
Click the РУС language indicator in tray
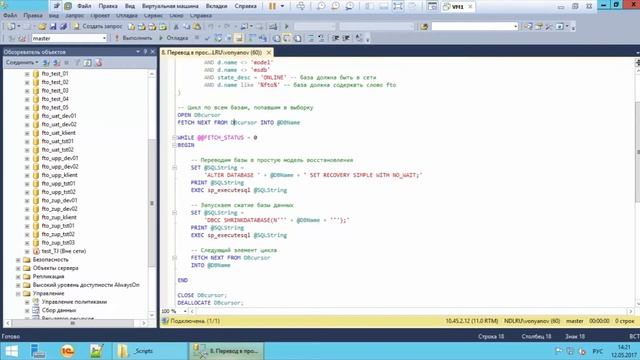pyautogui.click(x=598, y=351)
